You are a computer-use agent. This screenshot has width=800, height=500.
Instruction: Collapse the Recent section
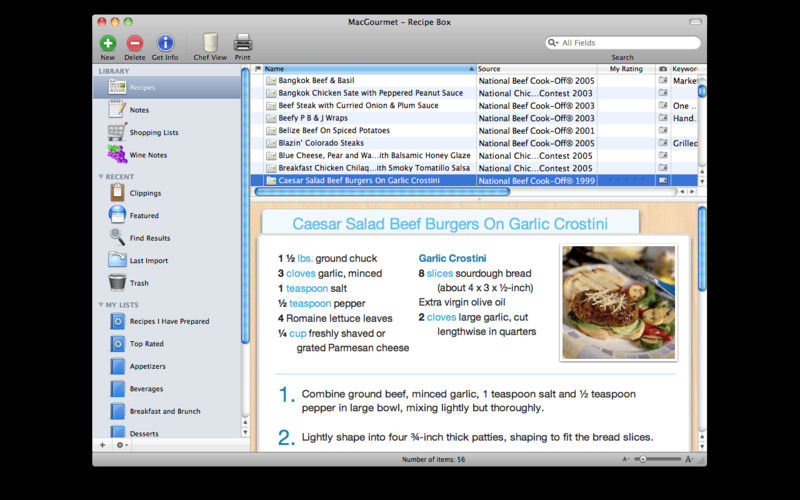click(101, 177)
